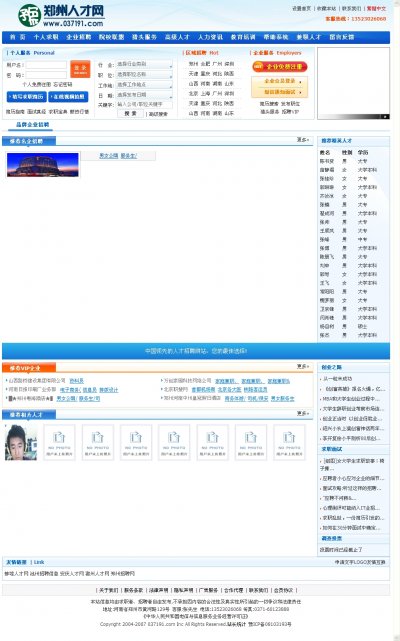The image size is (400, 641).
Task: Open the 职位 position dropdown
Action: click(144, 75)
